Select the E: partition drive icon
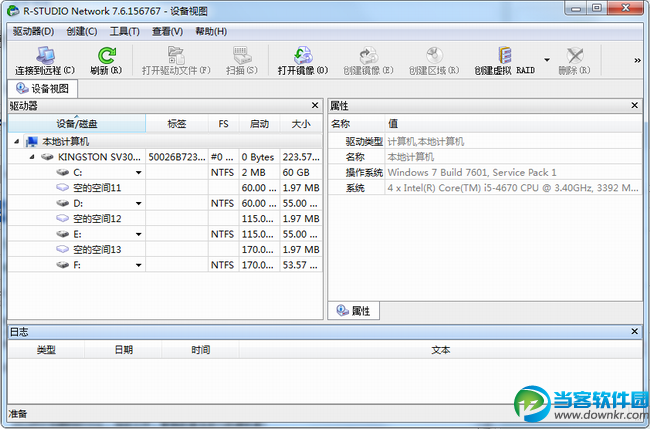This screenshot has width=650, height=429. tap(63, 234)
